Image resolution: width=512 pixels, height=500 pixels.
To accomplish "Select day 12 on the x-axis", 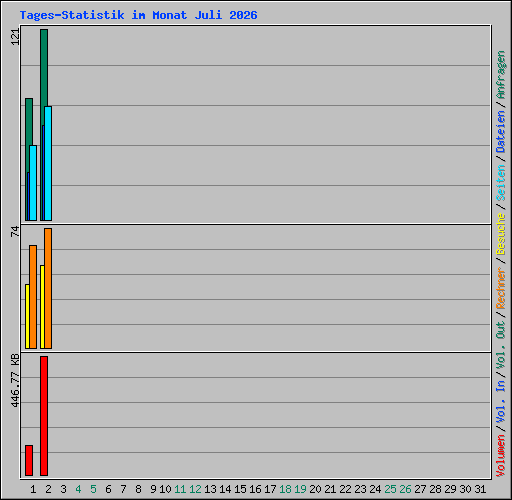I will point(195,489).
